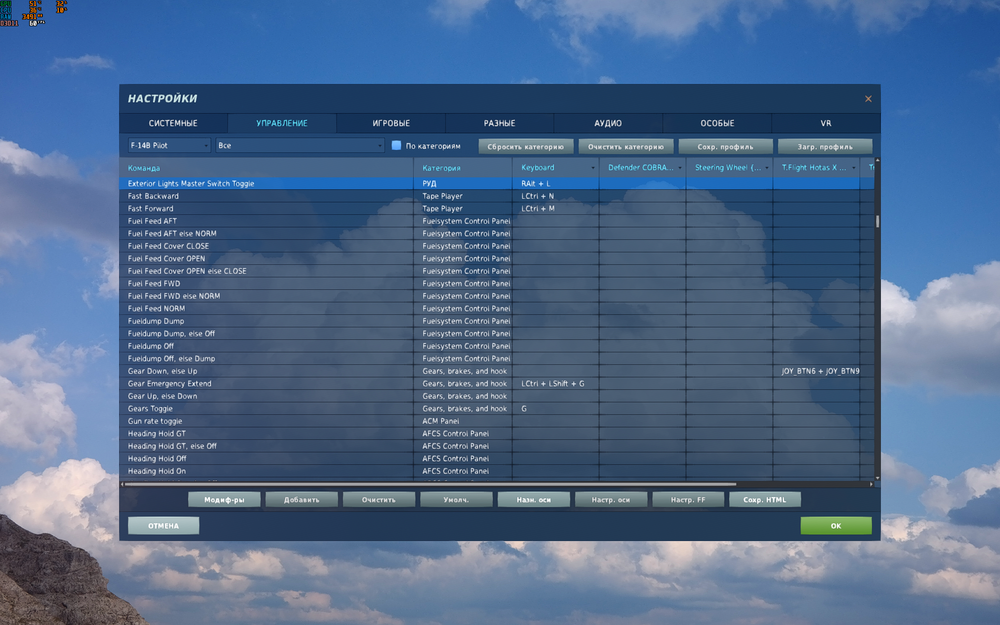Image resolution: width=1000 pixels, height=625 pixels.
Task: Open the F-14B Pilot aircraft selector dropdown
Action: point(166,145)
